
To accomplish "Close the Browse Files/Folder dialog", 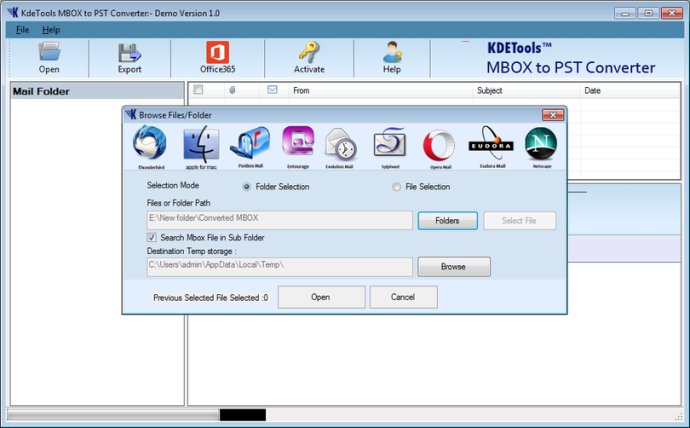I will click(x=553, y=115).
